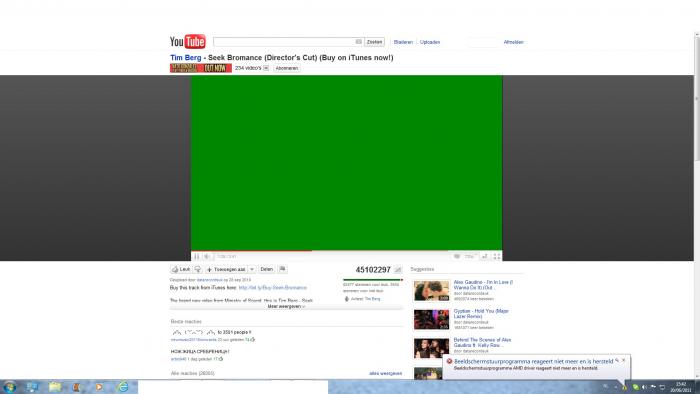Expand description with Meer weergeven
Image resolution: width=700 pixels, height=394 pixels.
286,307
